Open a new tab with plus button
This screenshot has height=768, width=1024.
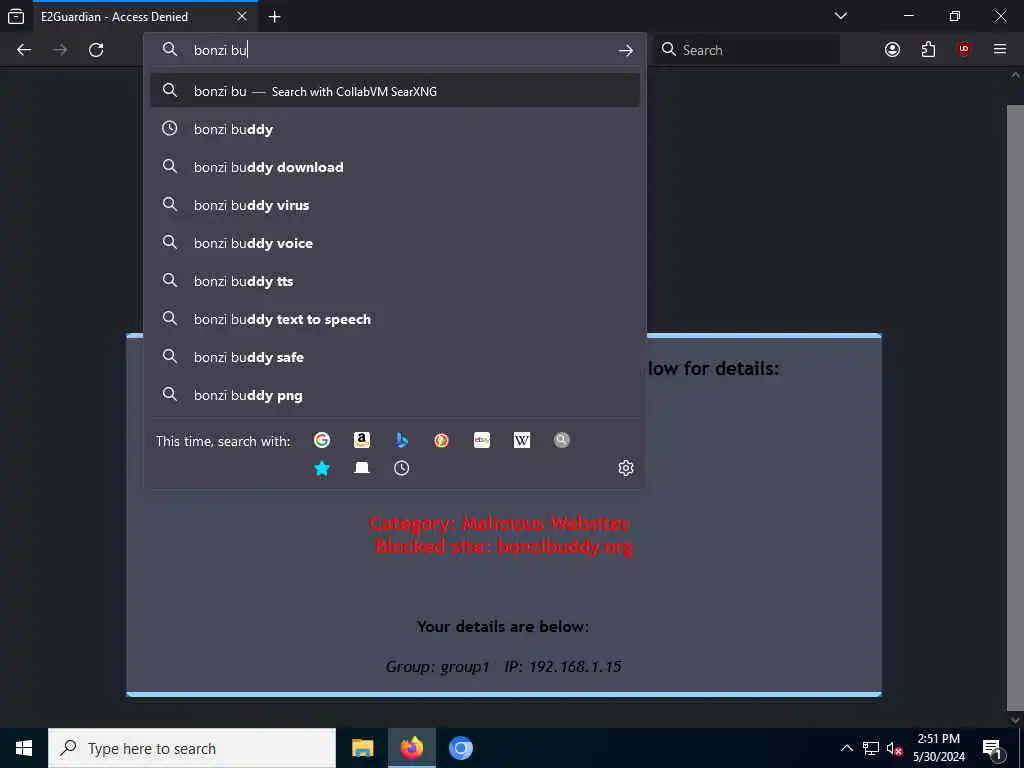coord(275,17)
